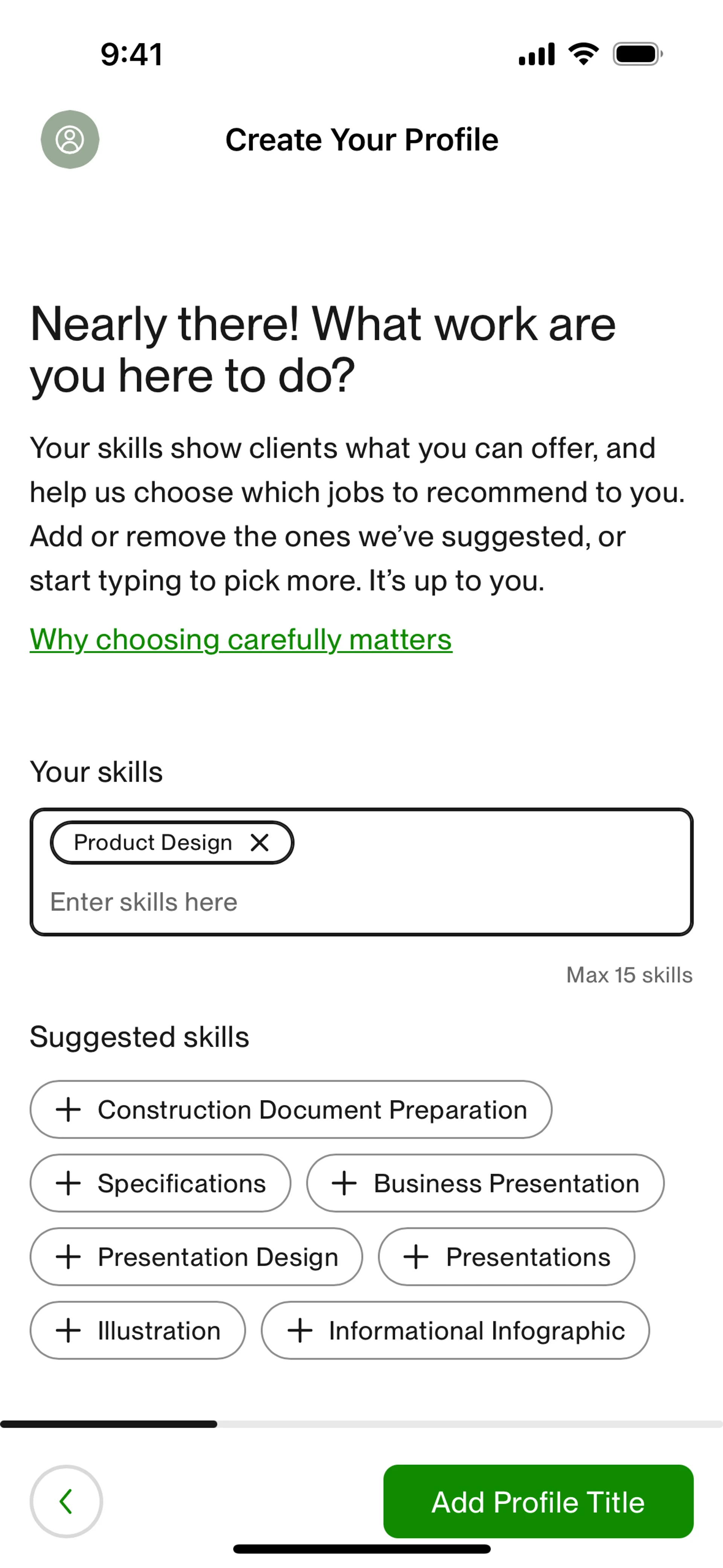The width and height of the screenshot is (723, 1568).
Task: Tap the Product Design chip label
Action: (x=153, y=842)
